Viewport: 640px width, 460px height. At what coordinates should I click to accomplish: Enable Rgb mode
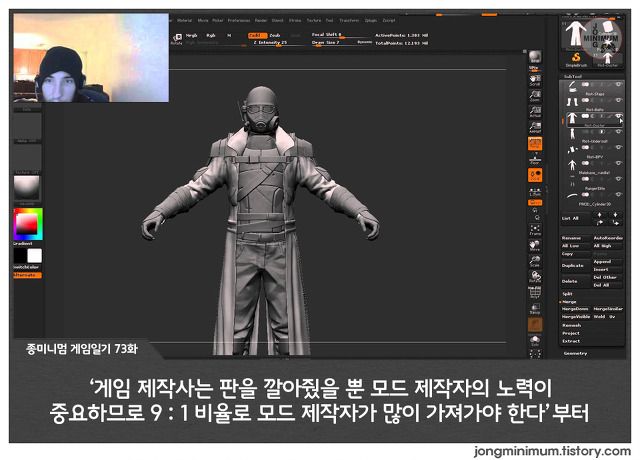(x=211, y=36)
